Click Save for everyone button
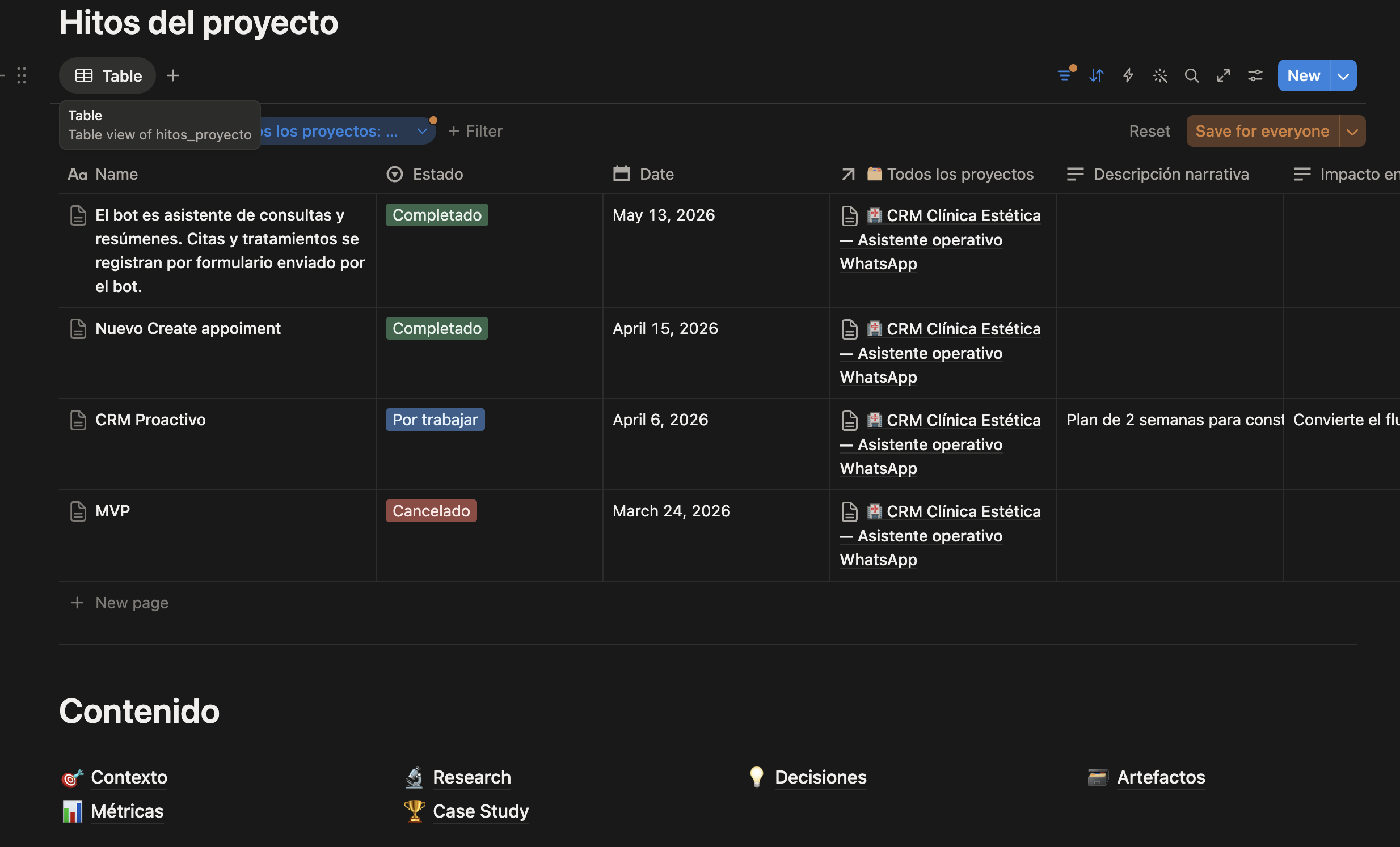The width and height of the screenshot is (1400, 847). pyautogui.click(x=1263, y=131)
